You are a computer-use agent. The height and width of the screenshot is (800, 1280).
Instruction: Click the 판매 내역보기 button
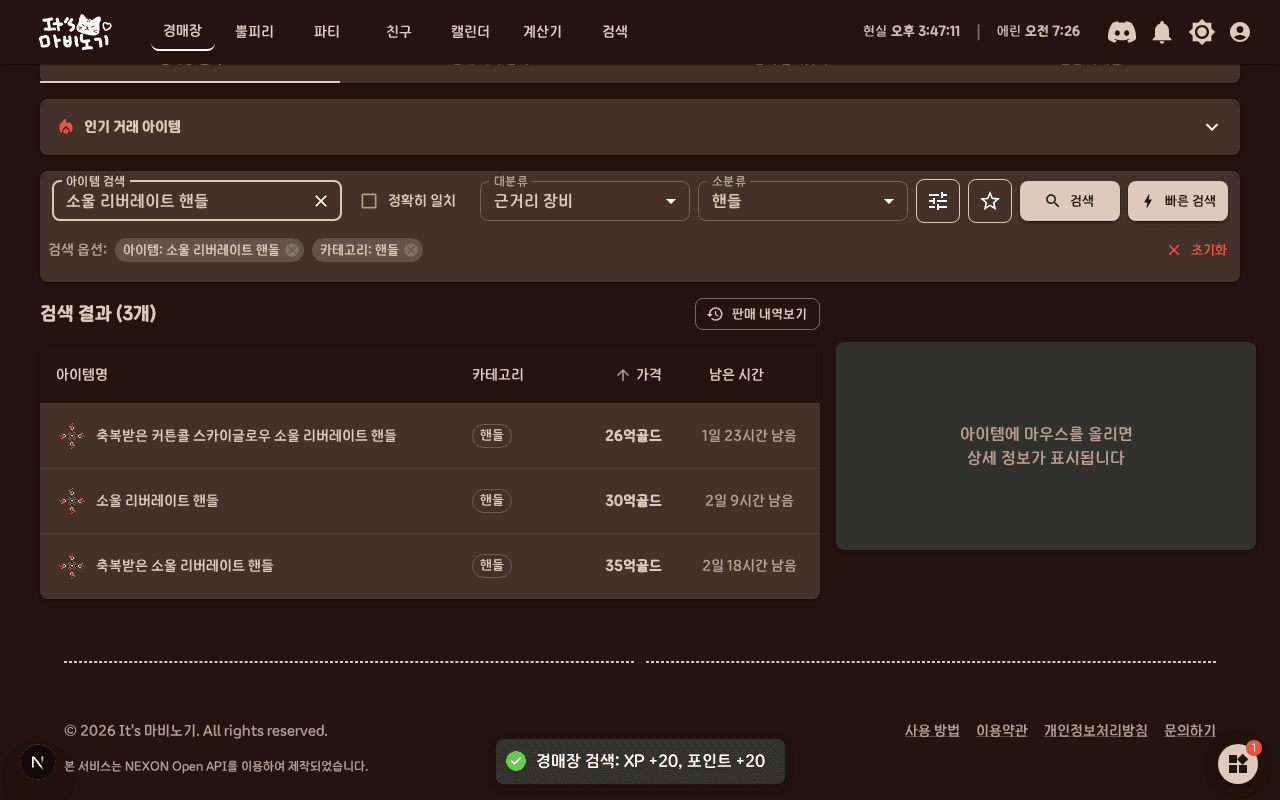click(x=757, y=314)
